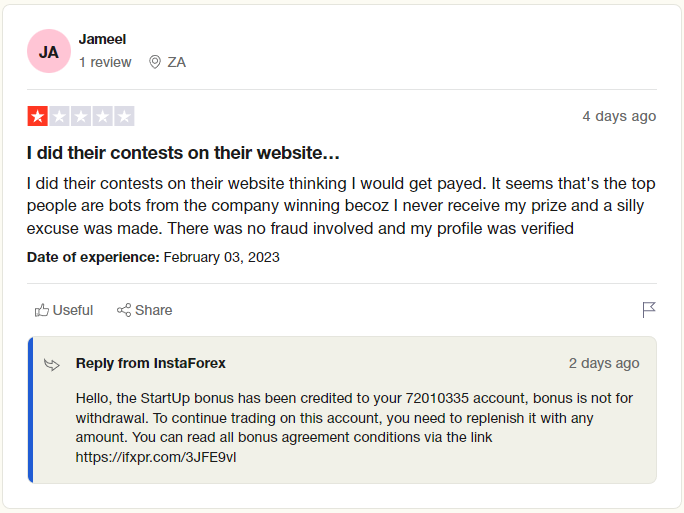
Task: Open the review title heading link
Action: 183,153
